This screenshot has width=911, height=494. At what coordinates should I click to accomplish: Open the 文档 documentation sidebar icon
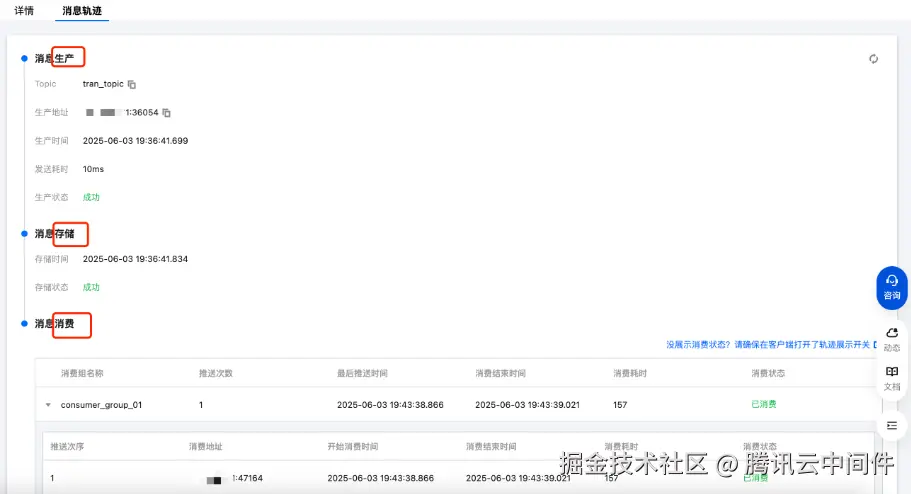892,378
